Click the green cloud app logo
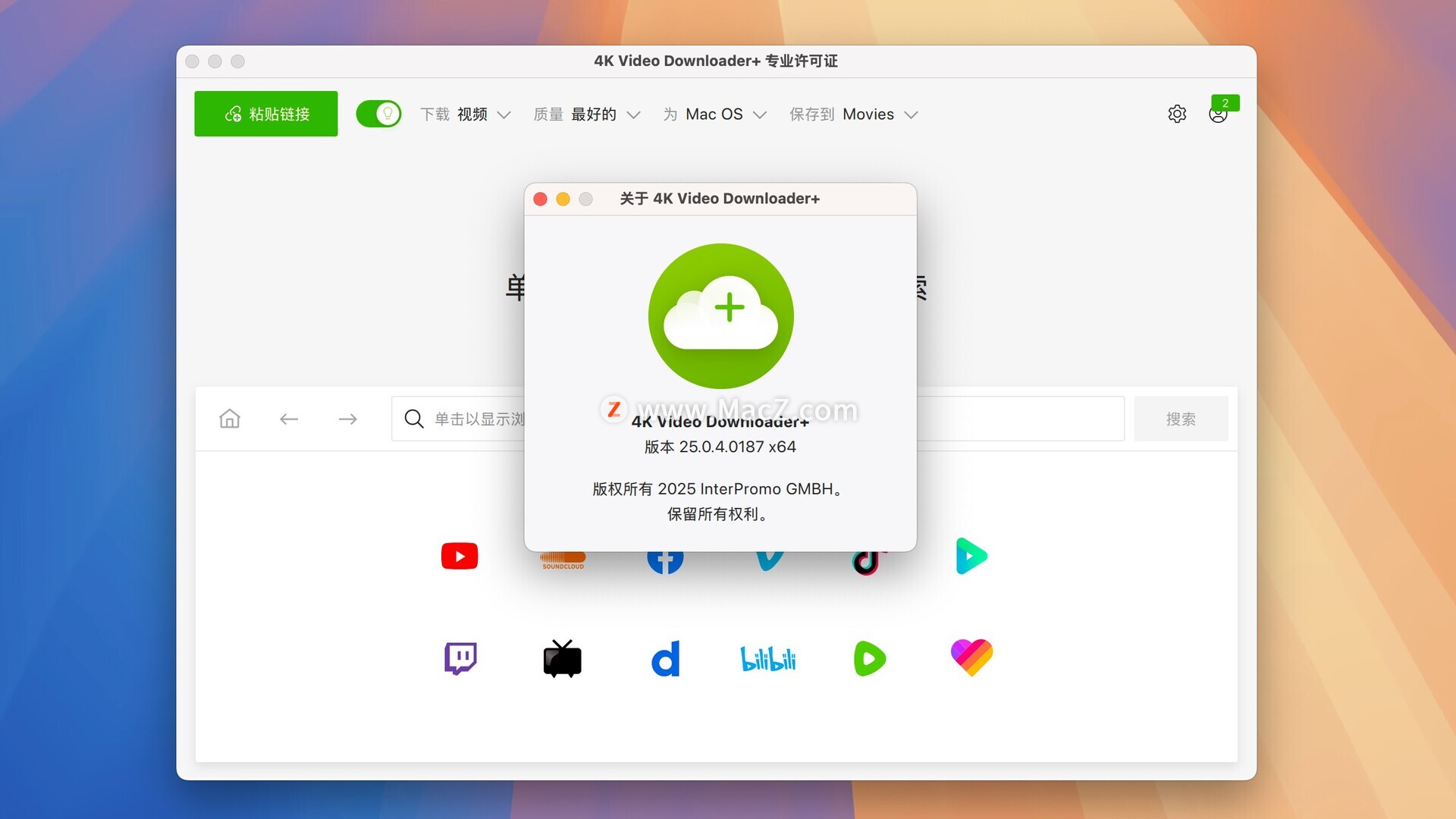1456x819 pixels. (721, 316)
